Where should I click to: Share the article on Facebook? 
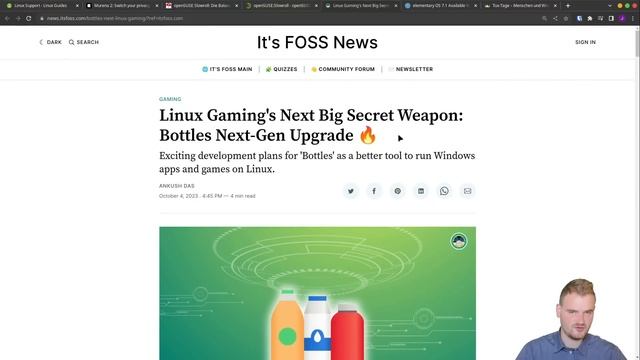point(374,191)
